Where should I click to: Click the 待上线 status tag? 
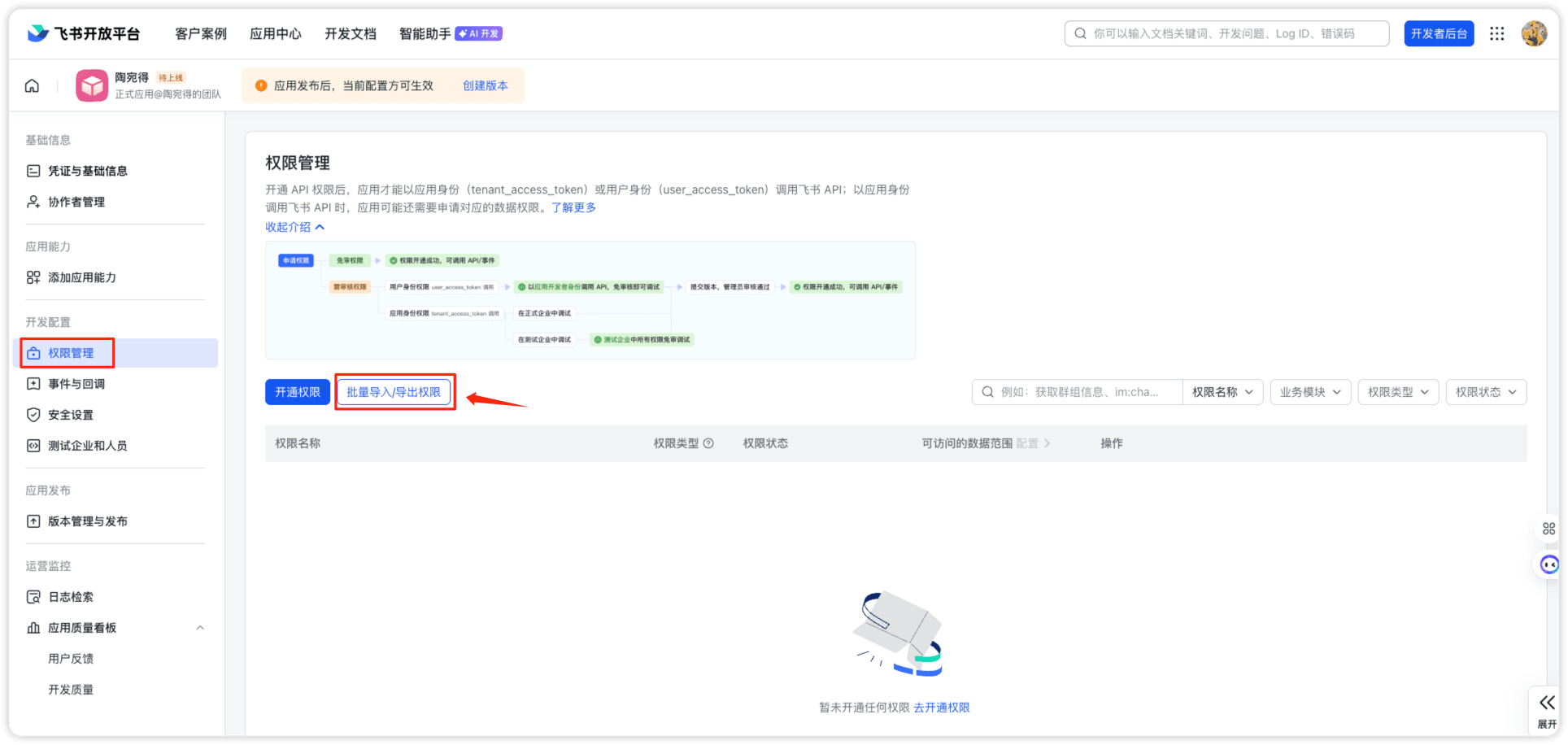point(171,78)
